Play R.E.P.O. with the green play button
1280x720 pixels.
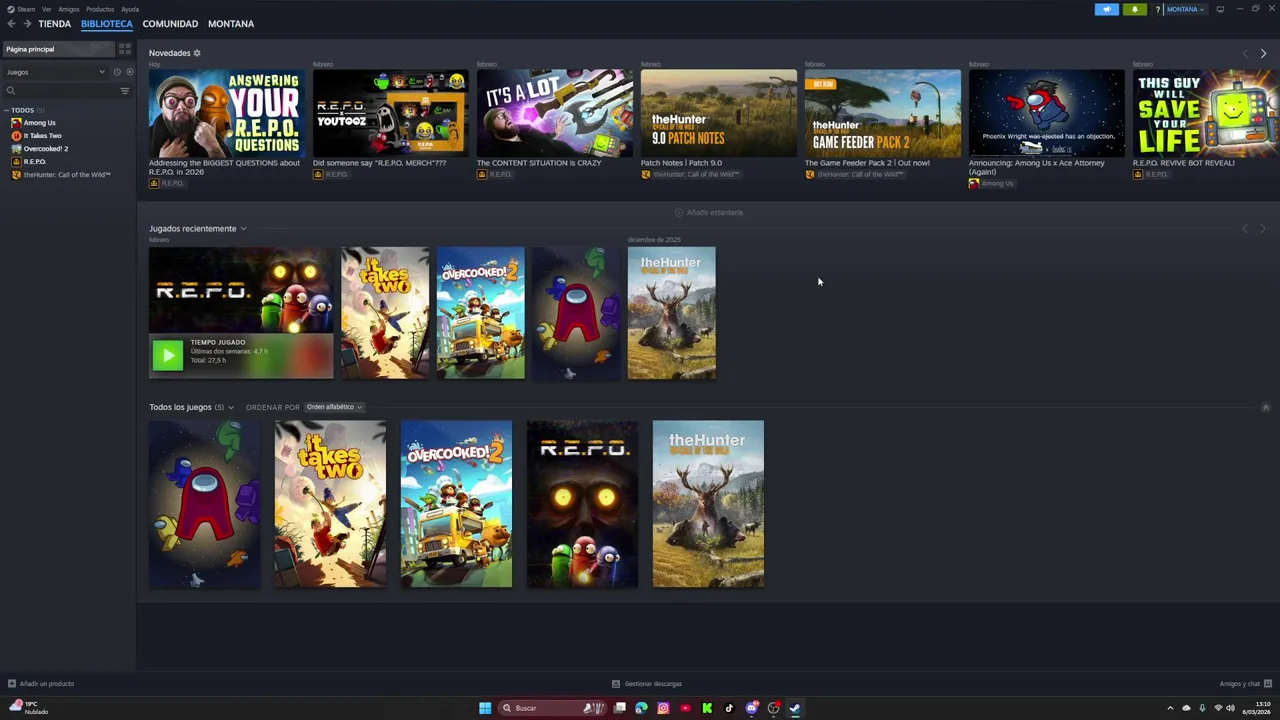pos(168,355)
